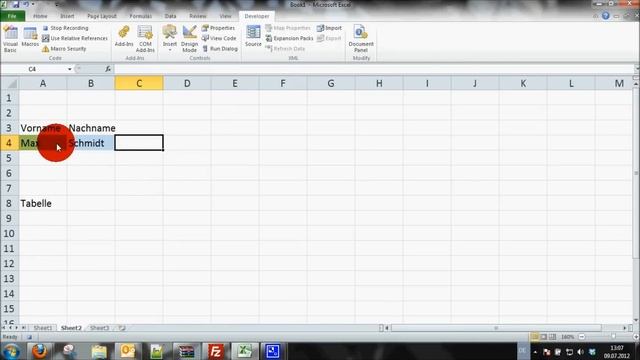This screenshot has height=360, width=640.
Task: Click the horizontal scrollbar
Action: (x=496, y=328)
